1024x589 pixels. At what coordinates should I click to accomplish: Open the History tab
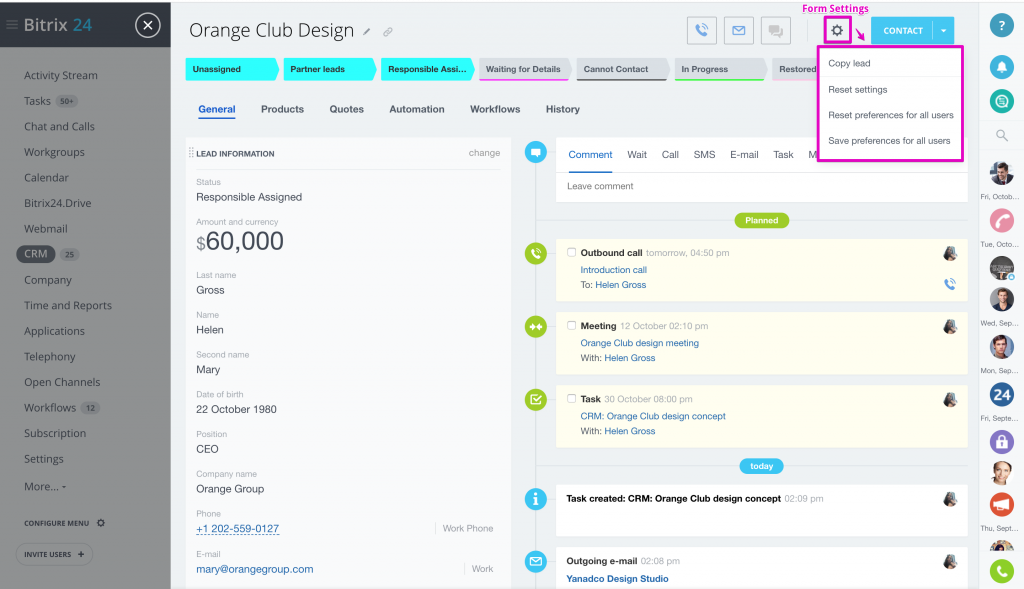coord(562,109)
